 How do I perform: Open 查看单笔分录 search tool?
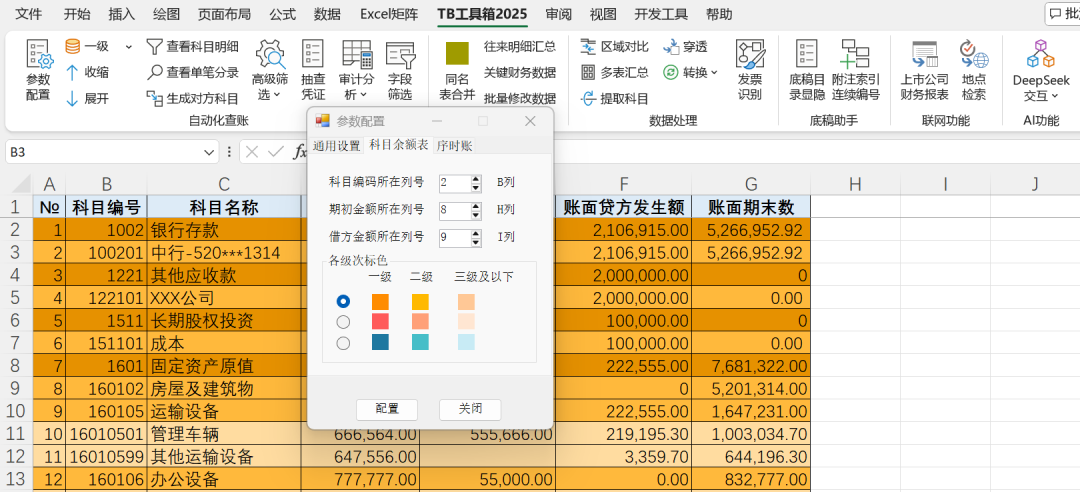(x=193, y=72)
